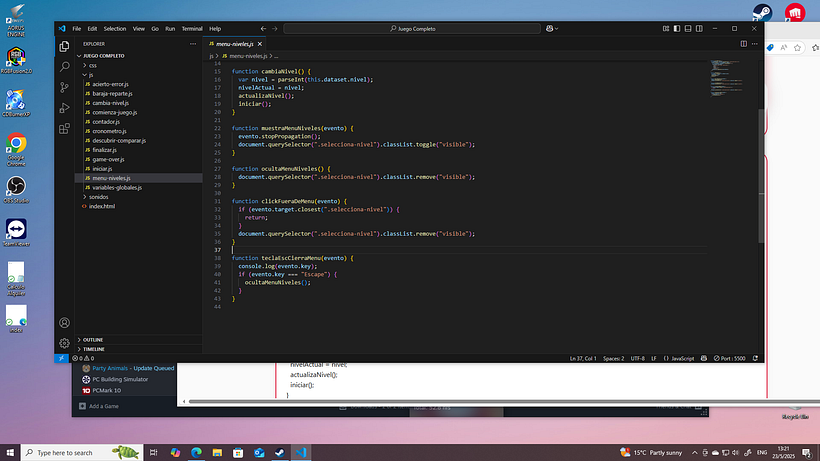
Task: Click the split editor right icon
Action: point(743,44)
